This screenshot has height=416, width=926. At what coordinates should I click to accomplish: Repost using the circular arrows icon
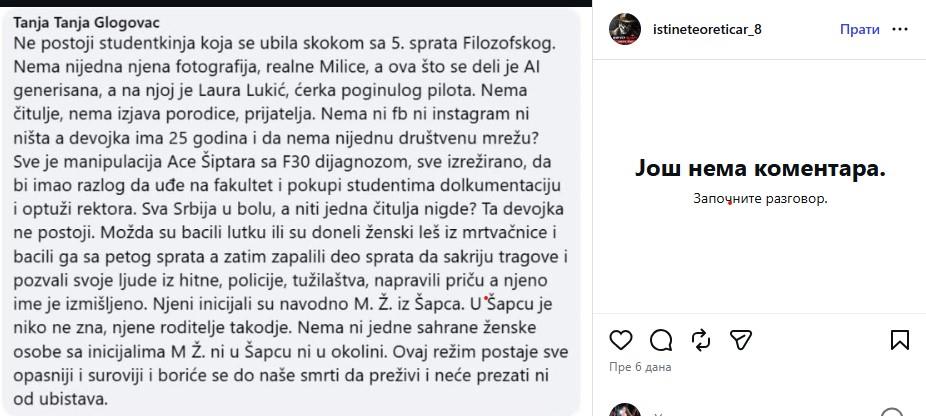[700, 340]
